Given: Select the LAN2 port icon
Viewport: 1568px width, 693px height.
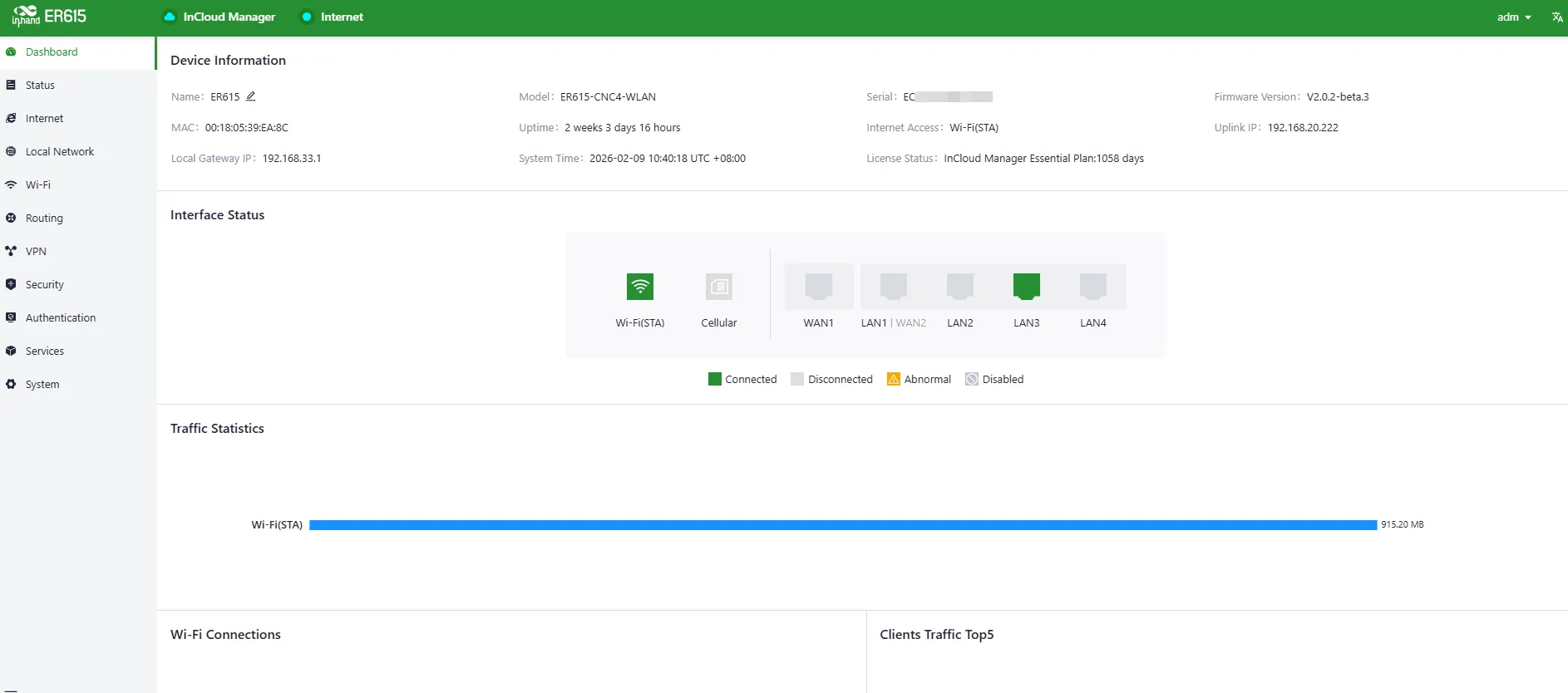Looking at the screenshot, I should tap(960, 287).
